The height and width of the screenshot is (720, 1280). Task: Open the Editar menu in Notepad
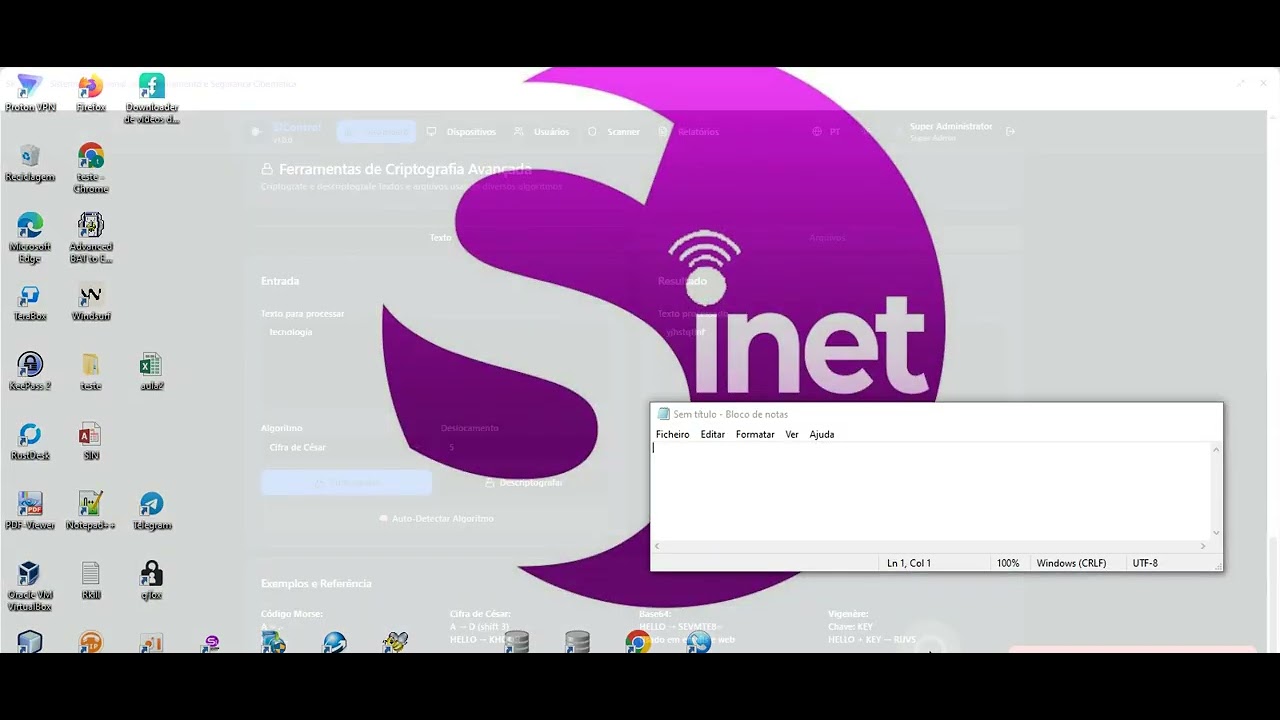[713, 434]
